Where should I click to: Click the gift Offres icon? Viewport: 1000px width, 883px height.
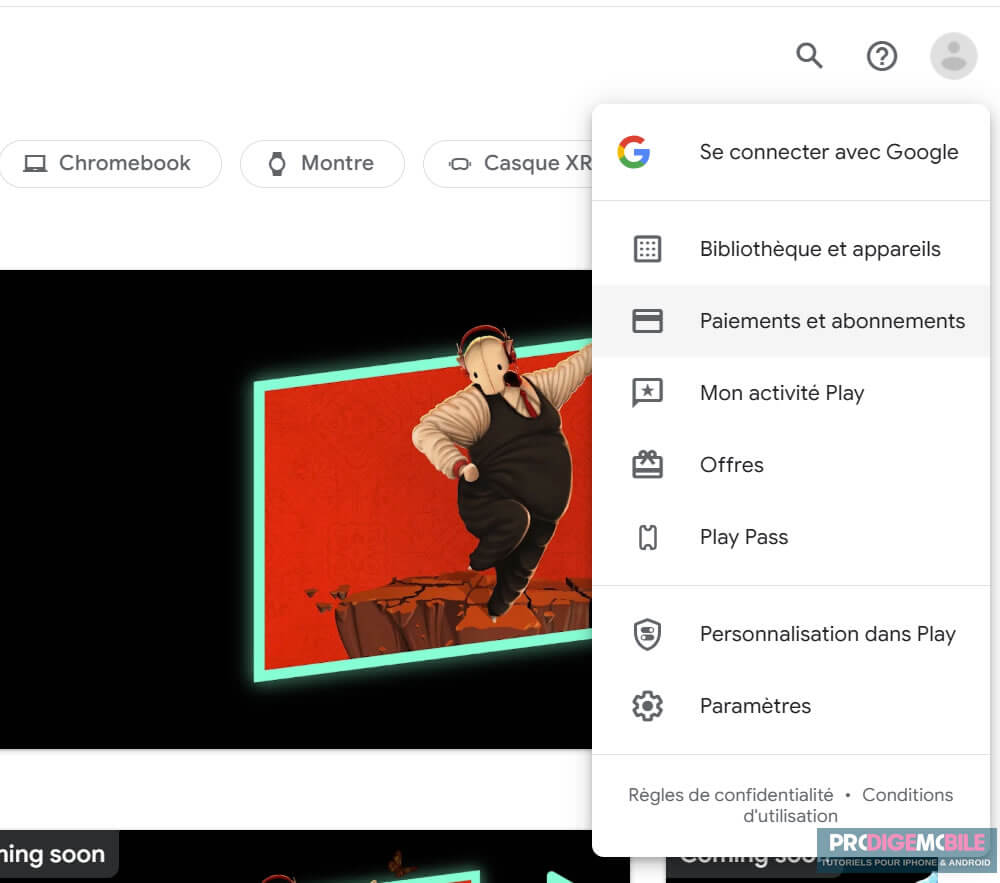[x=647, y=464]
